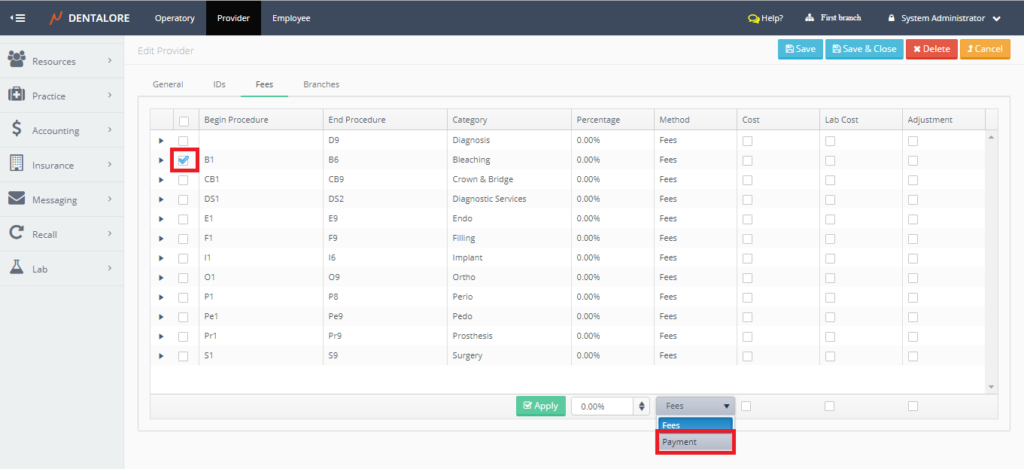Click the percentage input field
The width and height of the screenshot is (1024, 469).
[x=602, y=406]
